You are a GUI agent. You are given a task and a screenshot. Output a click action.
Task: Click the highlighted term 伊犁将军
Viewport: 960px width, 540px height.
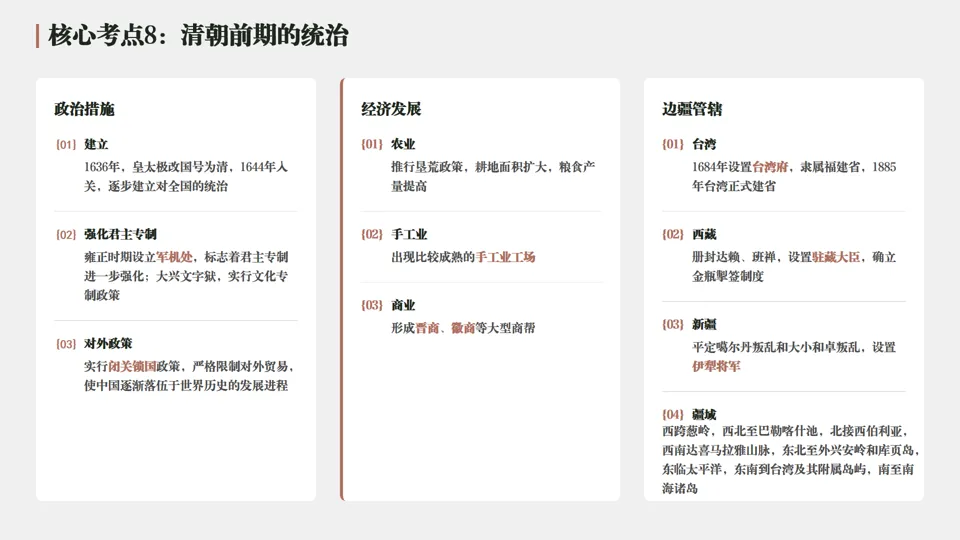716,366
